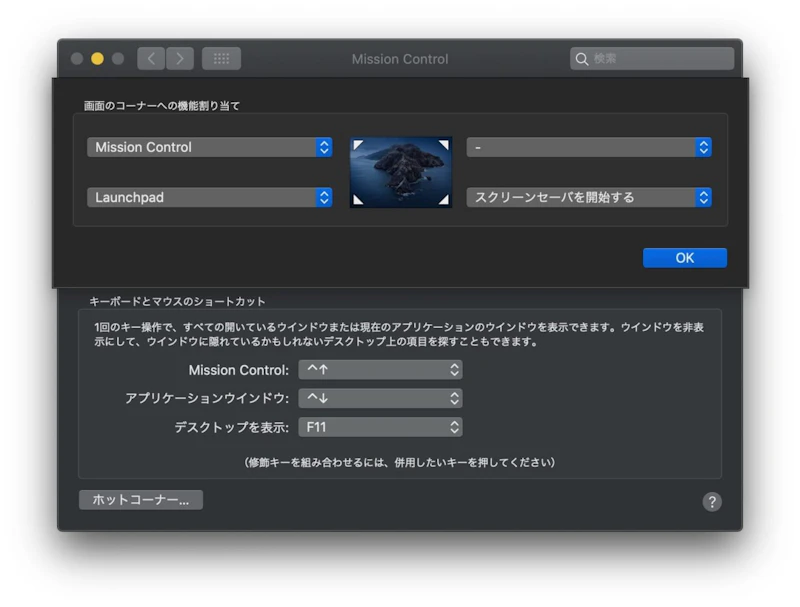Viewport: 800px width, 607px height.
Task: Open the Mission Control shortcut dropdown
Action: 380,370
